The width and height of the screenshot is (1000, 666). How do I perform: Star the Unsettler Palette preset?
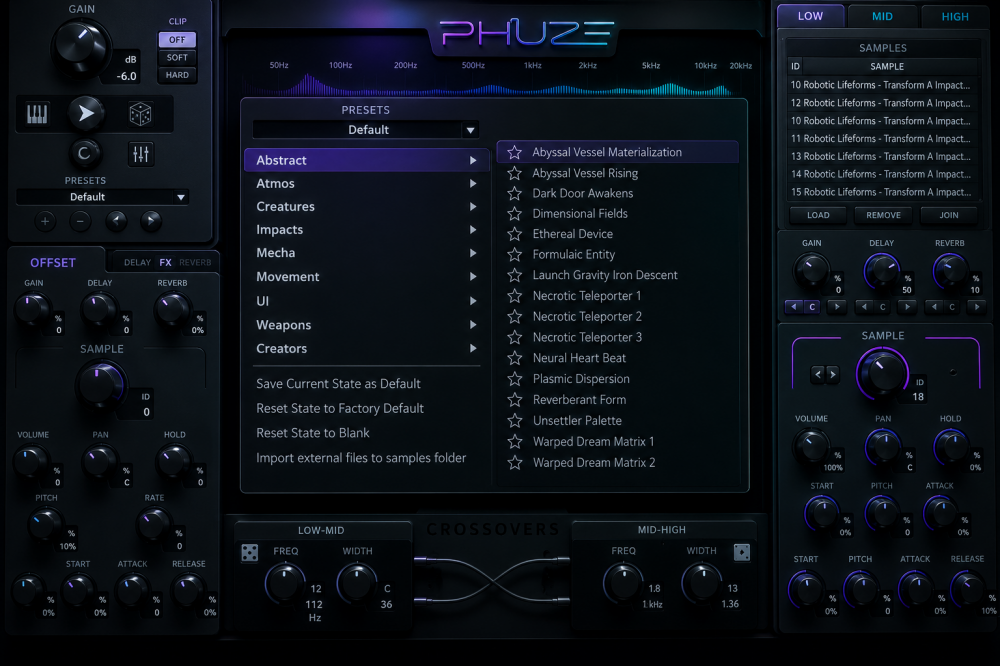tap(515, 420)
